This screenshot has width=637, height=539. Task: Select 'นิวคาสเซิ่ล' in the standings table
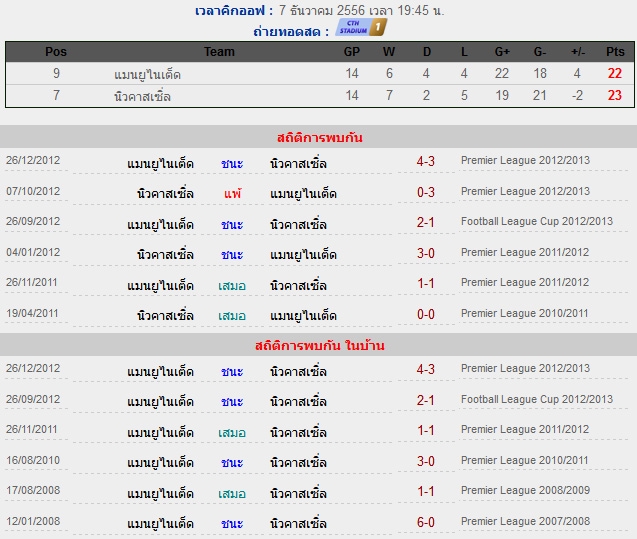click(x=142, y=96)
